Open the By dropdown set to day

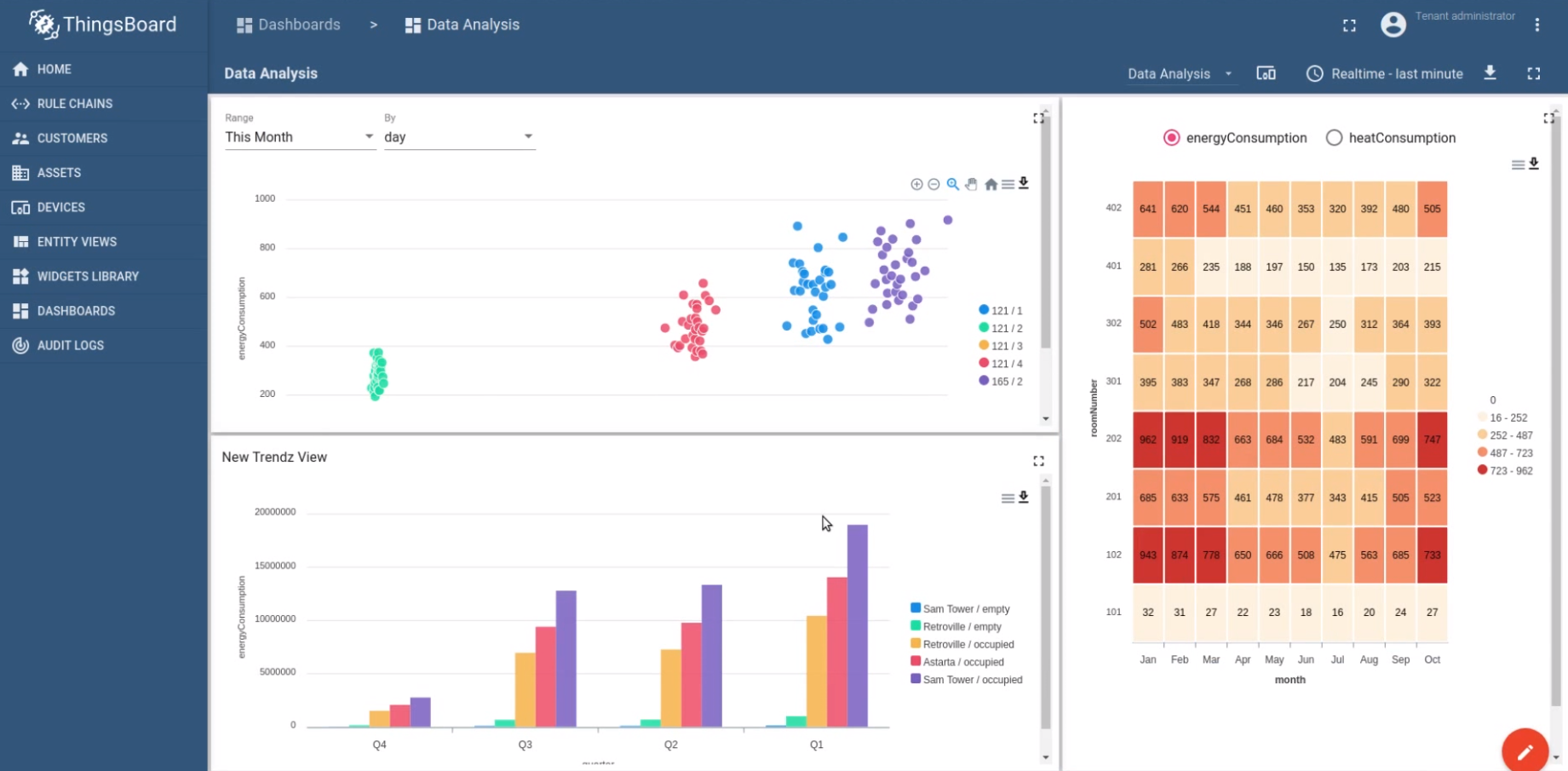click(458, 137)
